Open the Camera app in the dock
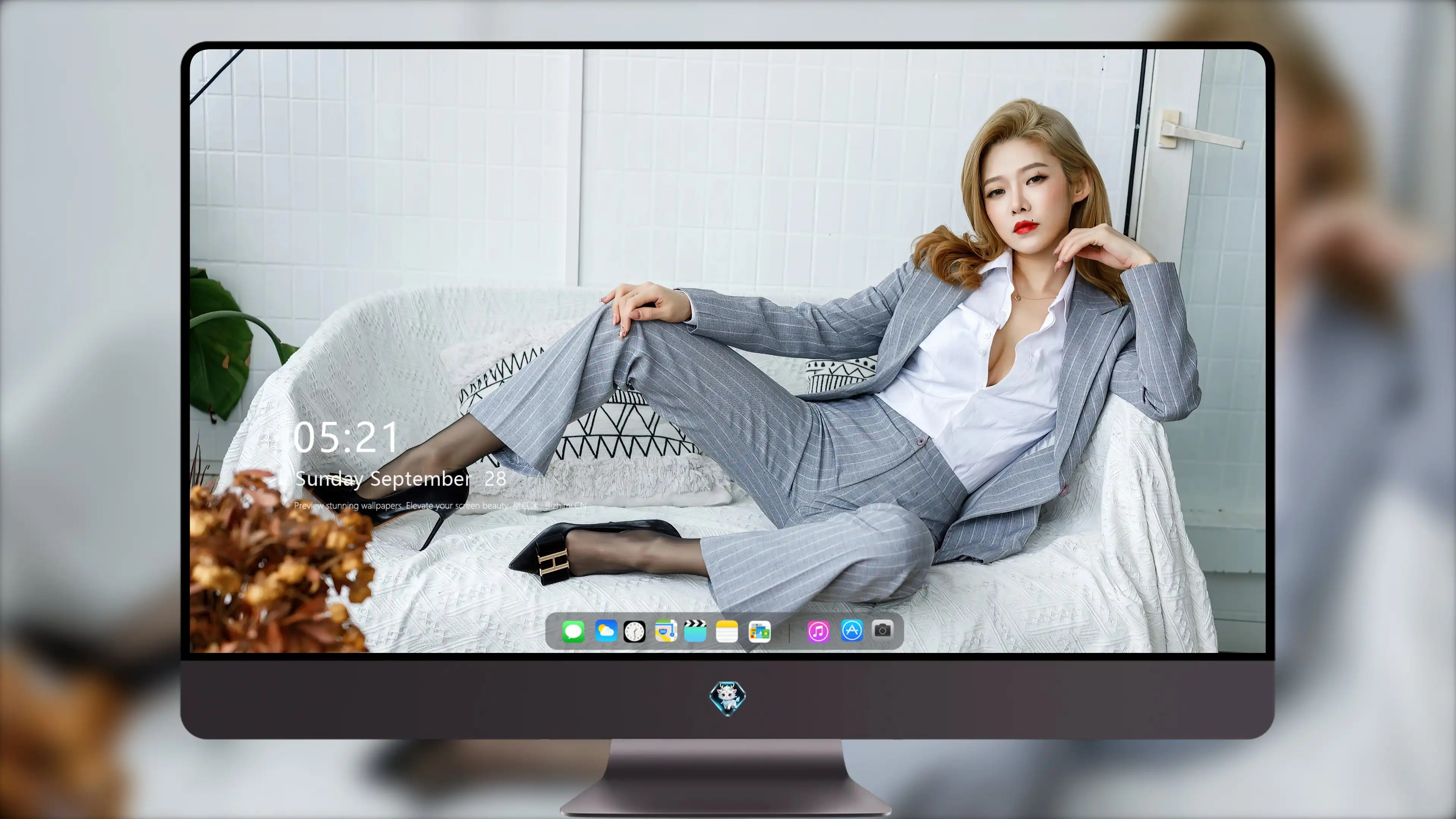This screenshot has height=819, width=1456. (882, 630)
